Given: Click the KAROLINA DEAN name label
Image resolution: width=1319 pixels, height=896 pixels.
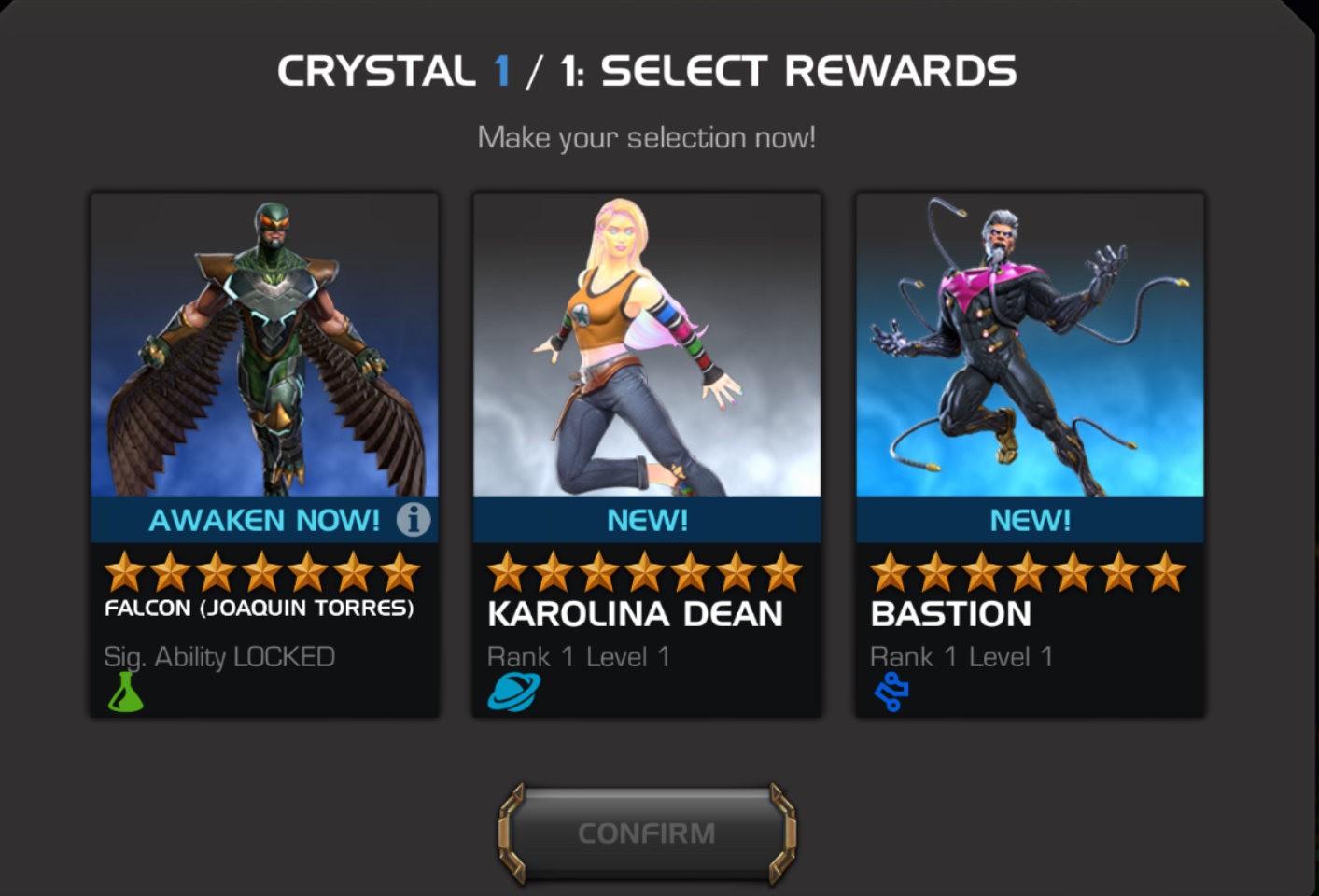Looking at the screenshot, I should (635, 614).
